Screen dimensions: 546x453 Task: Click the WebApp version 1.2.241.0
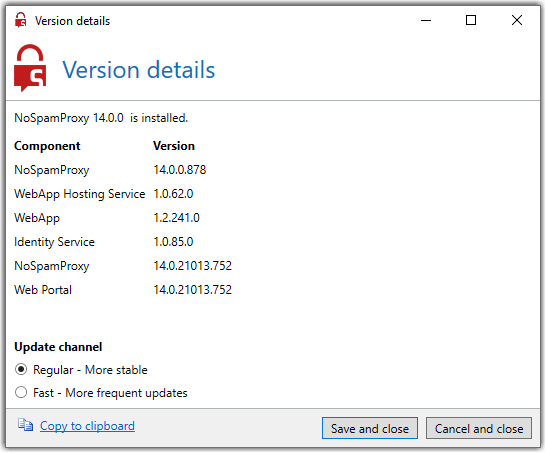(x=177, y=218)
